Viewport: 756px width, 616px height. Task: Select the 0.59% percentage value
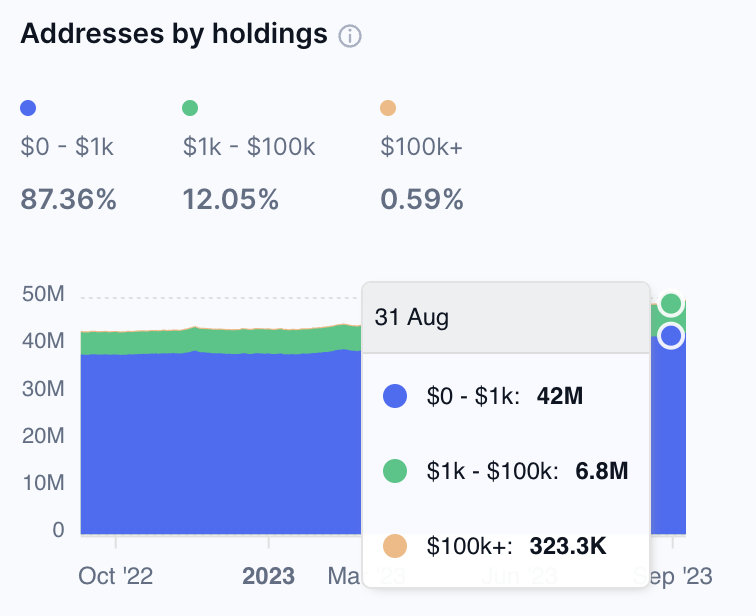click(422, 200)
